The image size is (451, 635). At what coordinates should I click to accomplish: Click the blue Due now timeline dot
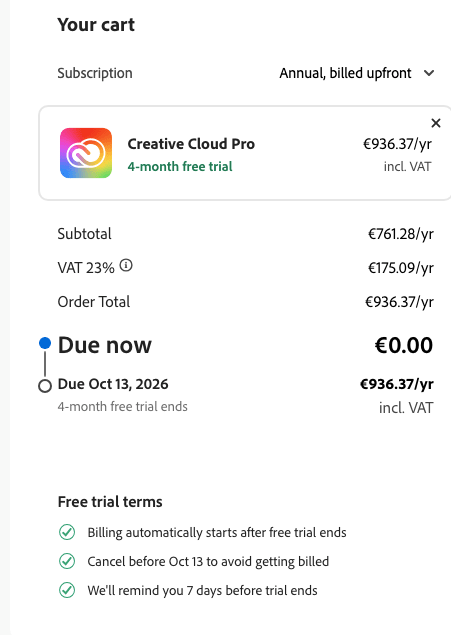tap(45, 343)
